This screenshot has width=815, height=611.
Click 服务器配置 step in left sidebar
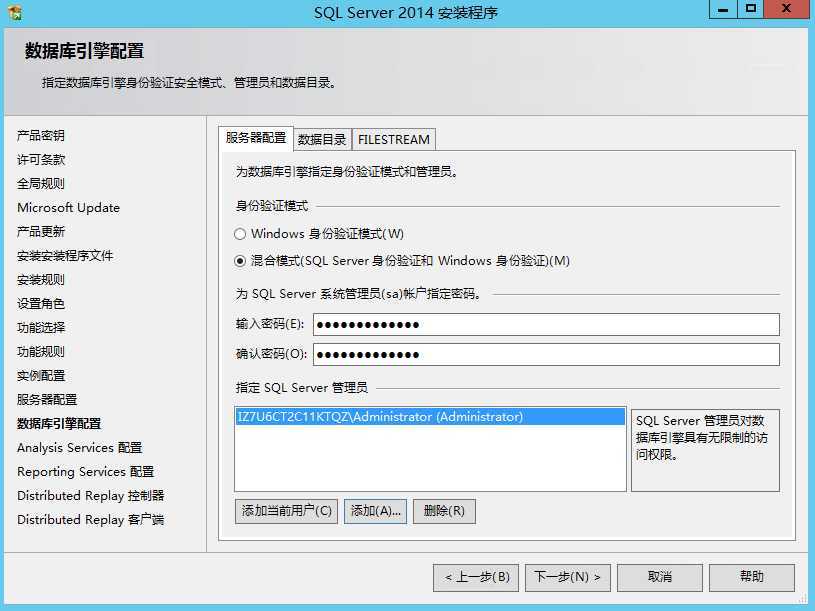click(47, 400)
